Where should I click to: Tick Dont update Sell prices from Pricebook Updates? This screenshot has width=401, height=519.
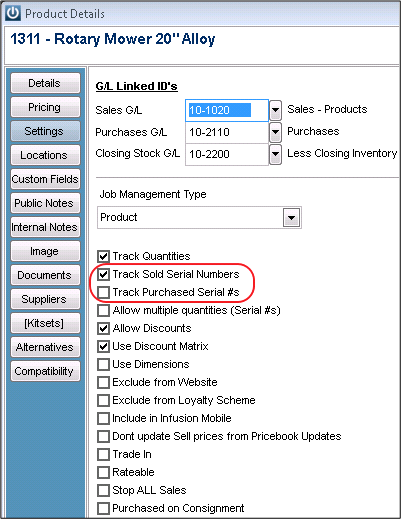point(103,436)
